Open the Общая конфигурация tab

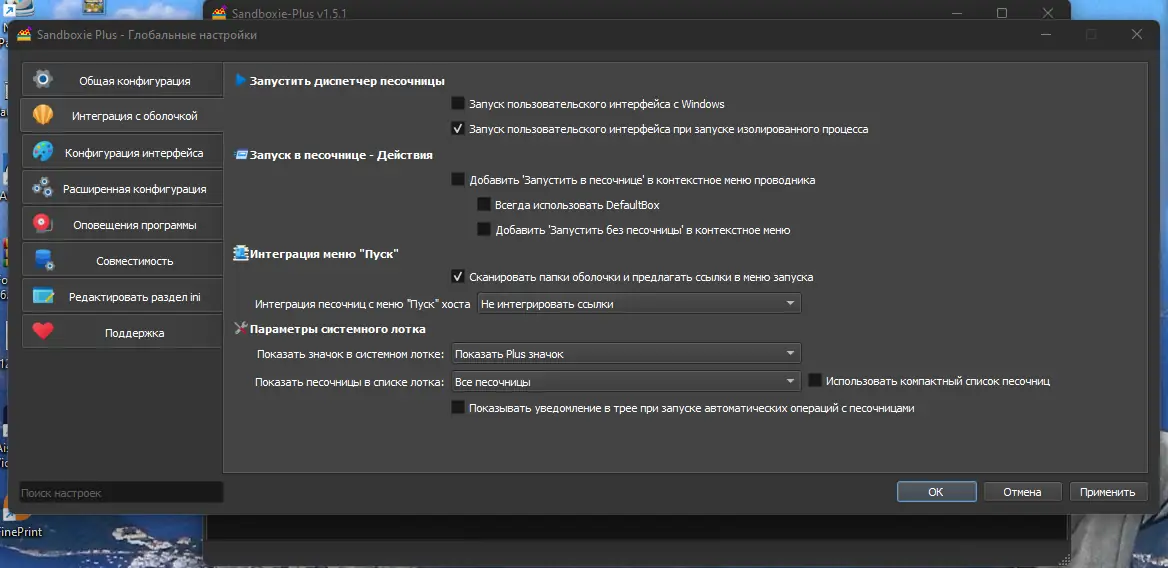pos(122,80)
